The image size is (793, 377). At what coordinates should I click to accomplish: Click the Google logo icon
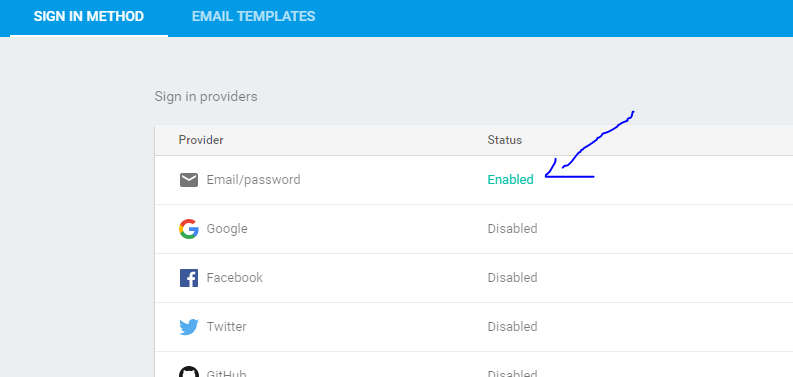(189, 229)
